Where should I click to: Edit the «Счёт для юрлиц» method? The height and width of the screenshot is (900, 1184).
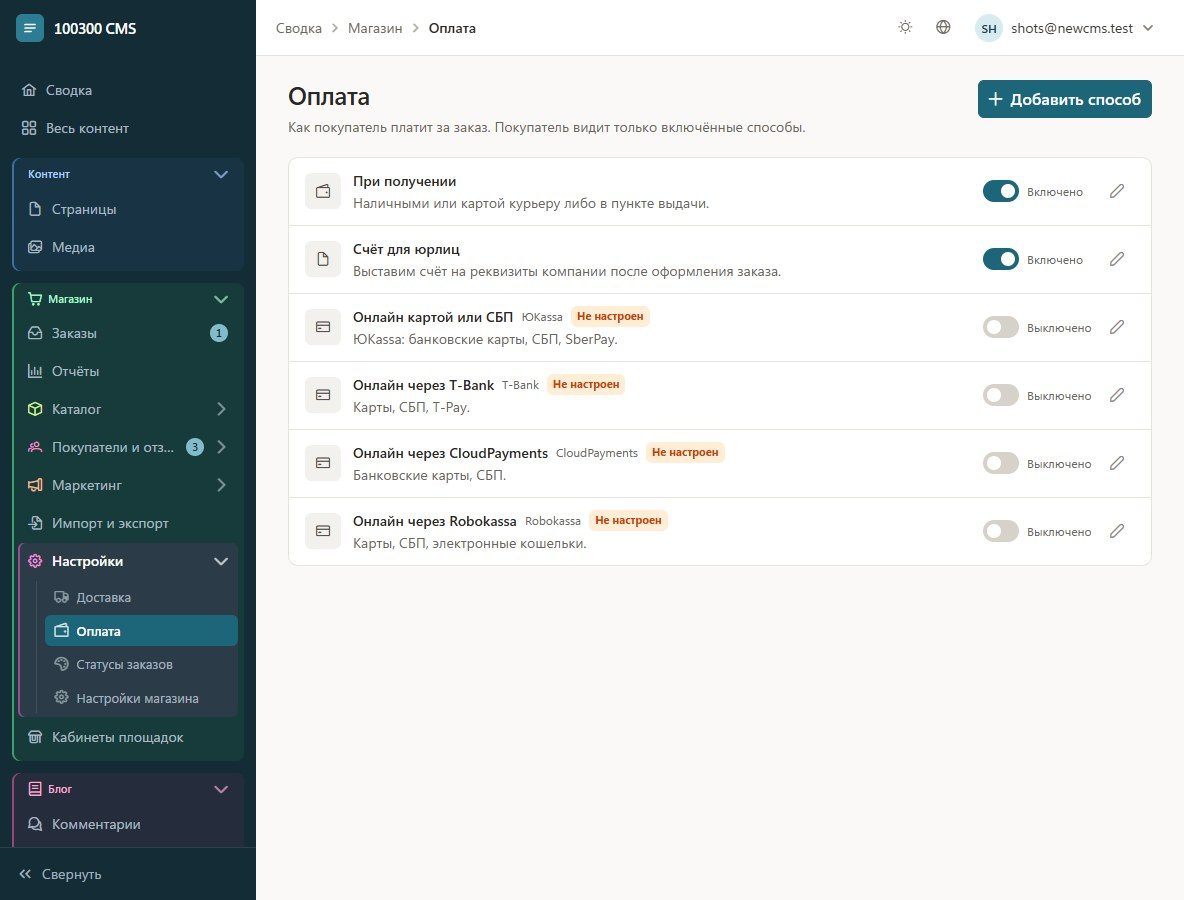pyautogui.click(x=1117, y=259)
